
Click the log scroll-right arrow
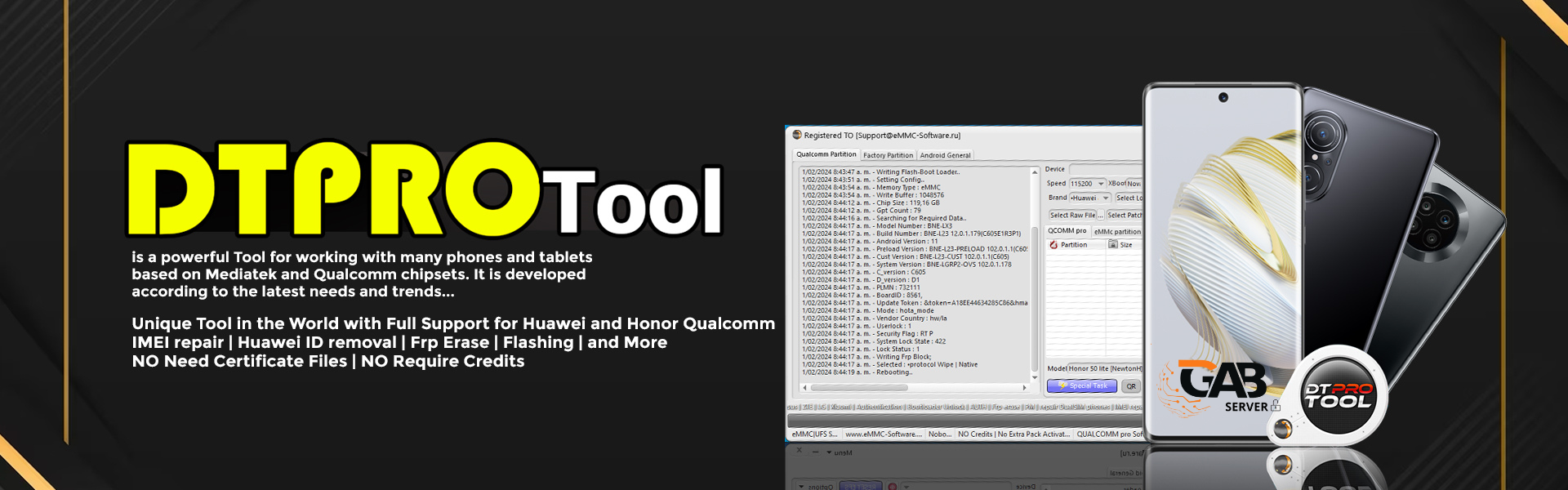pyautogui.click(x=1025, y=387)
